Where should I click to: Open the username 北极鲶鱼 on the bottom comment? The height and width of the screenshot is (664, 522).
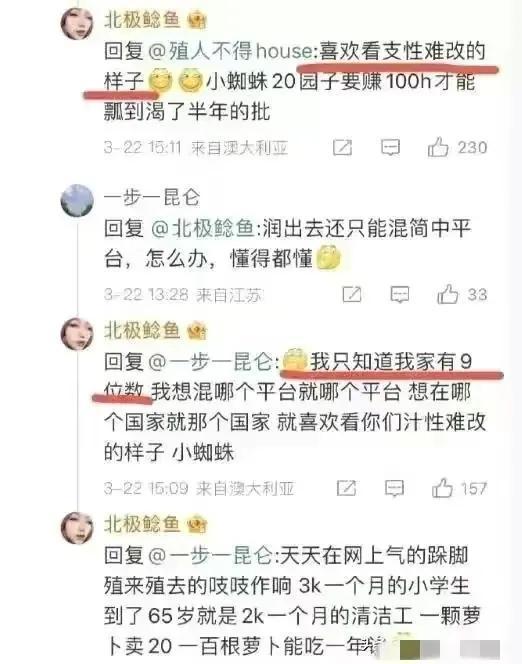pos(142,525)
